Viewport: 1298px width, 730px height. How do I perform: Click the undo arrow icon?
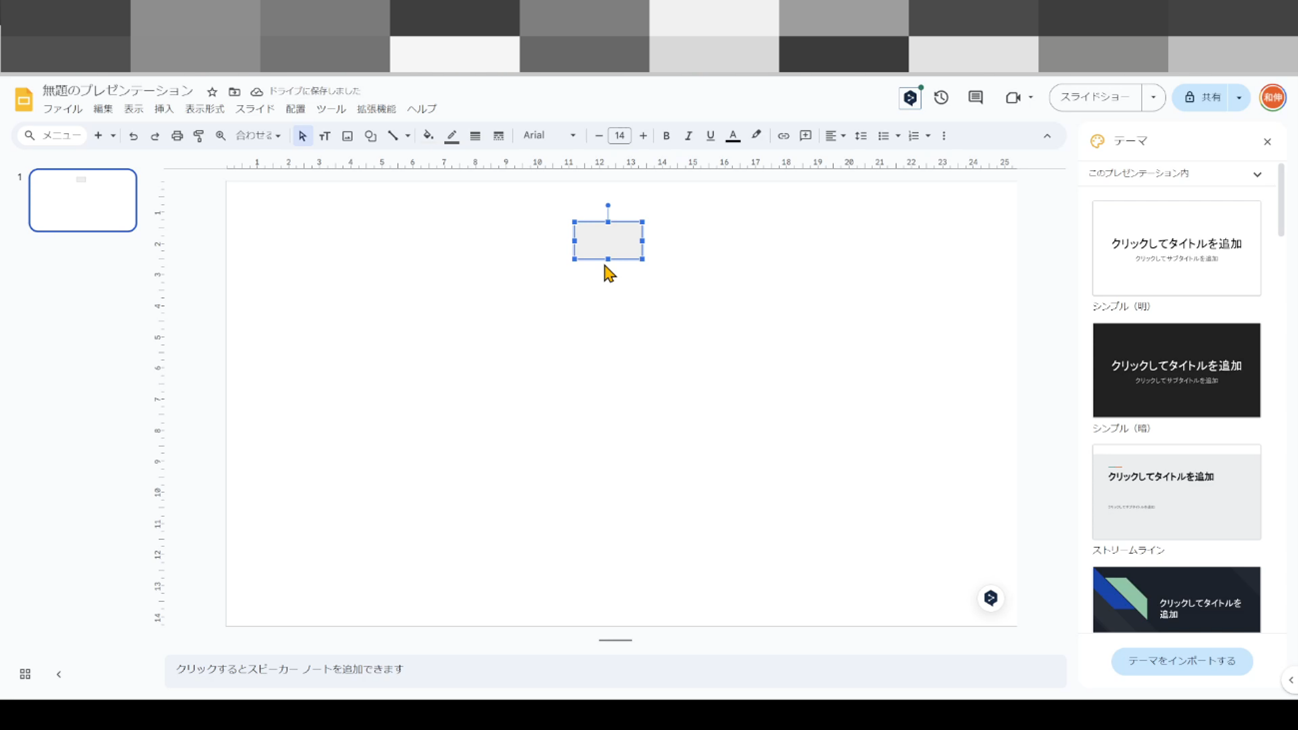133,136
